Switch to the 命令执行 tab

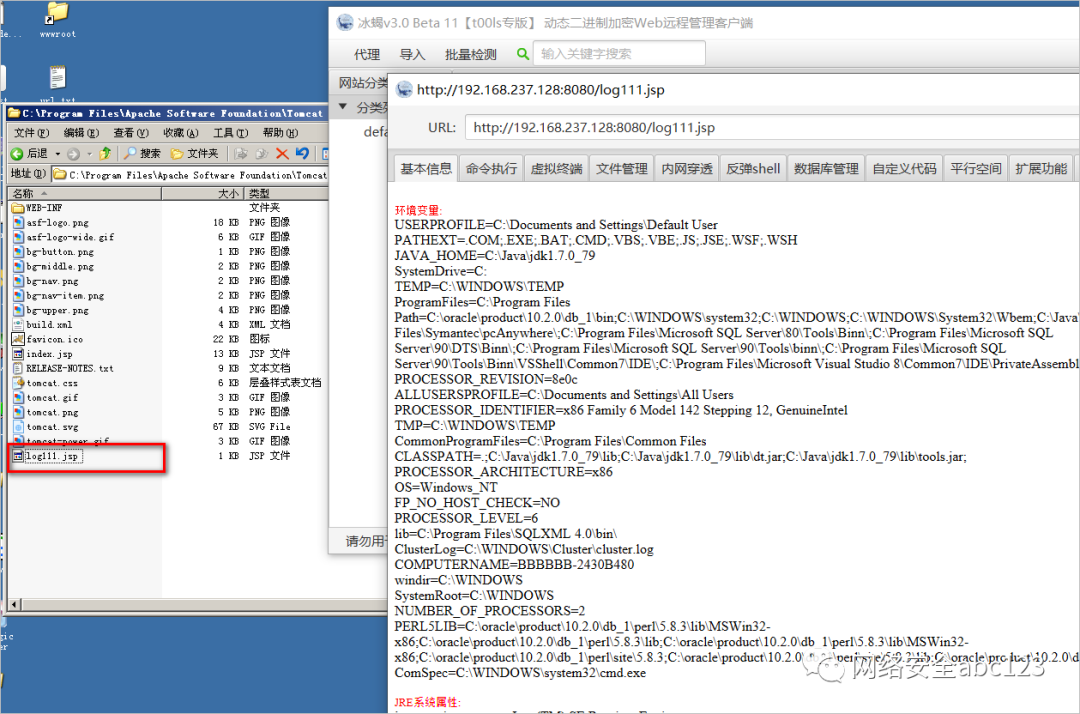[490, 168]
